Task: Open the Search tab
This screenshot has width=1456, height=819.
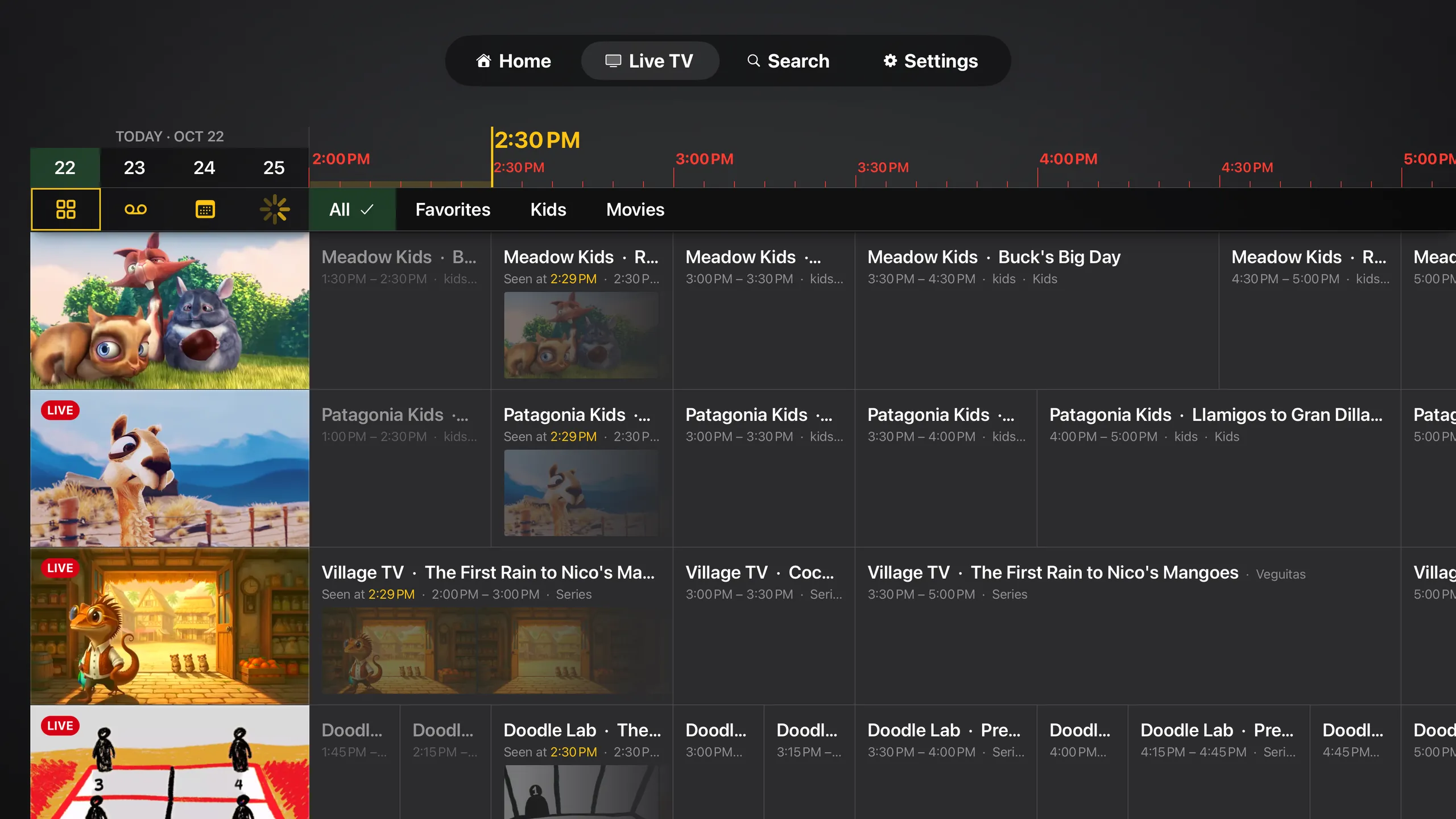Action: [788, 61]
